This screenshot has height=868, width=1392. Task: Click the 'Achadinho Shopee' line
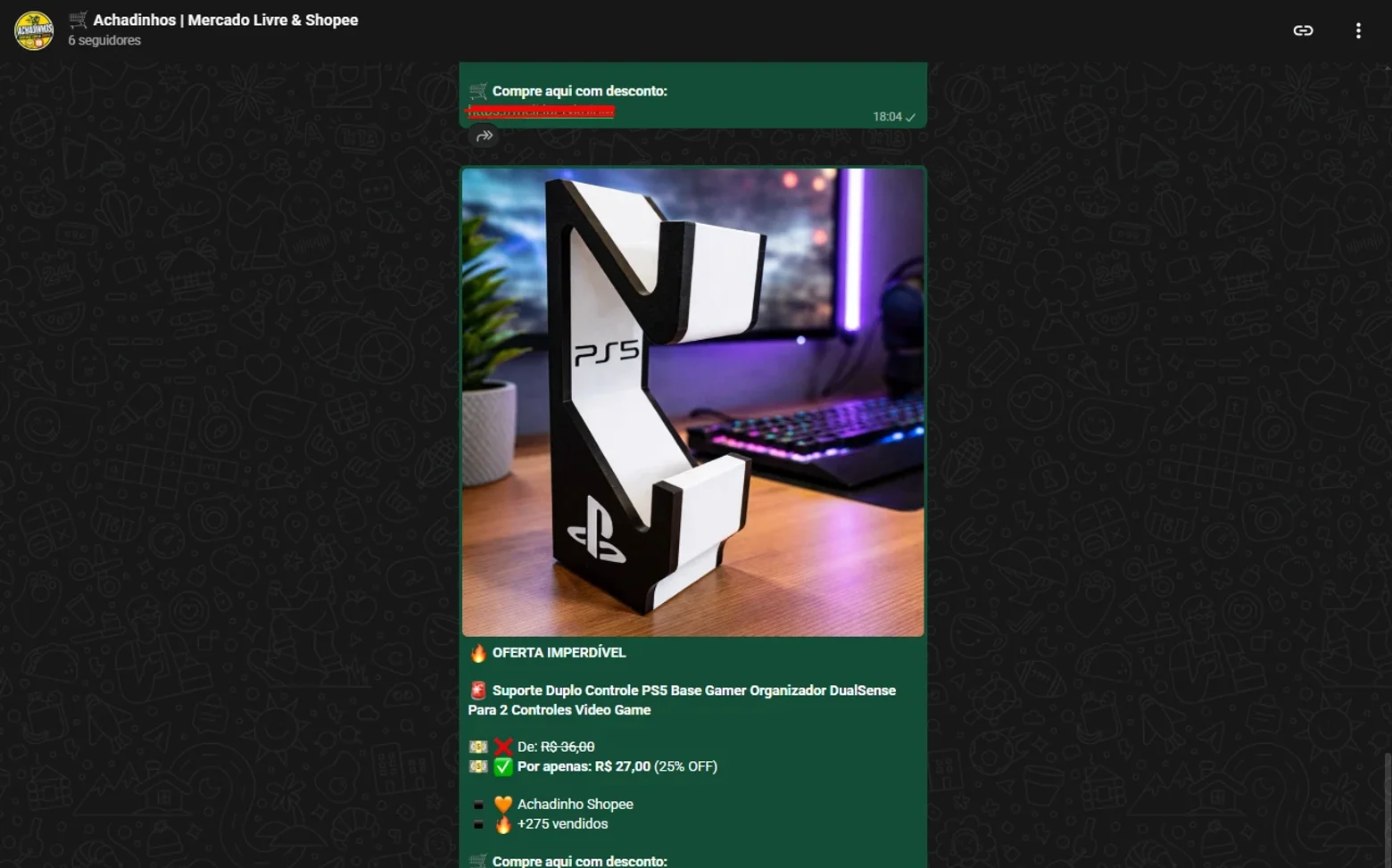pyautogui.click(x=576, y=804)
